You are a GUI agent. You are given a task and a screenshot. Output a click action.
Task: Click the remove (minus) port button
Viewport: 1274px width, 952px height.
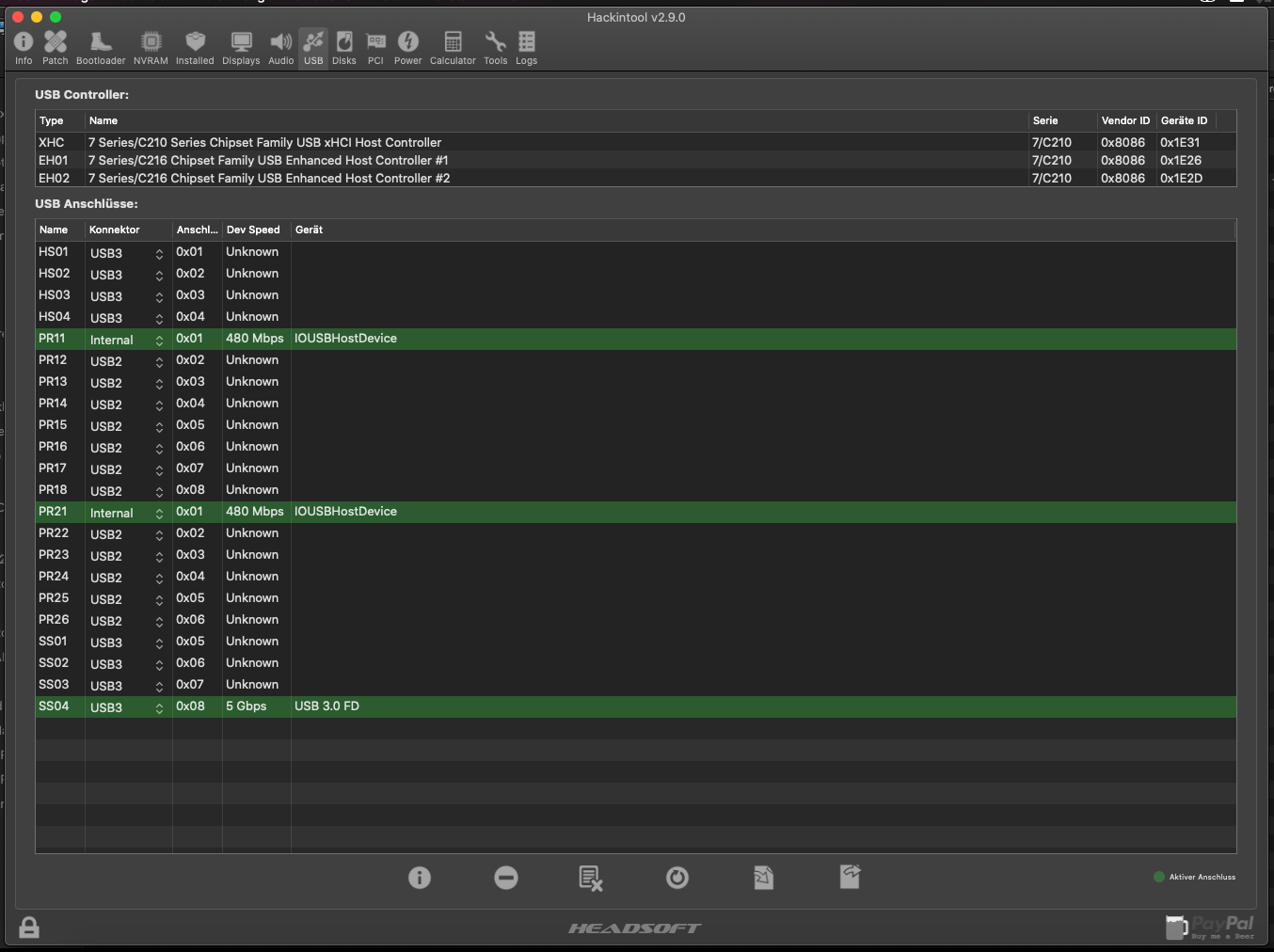(x=506, y=878)
